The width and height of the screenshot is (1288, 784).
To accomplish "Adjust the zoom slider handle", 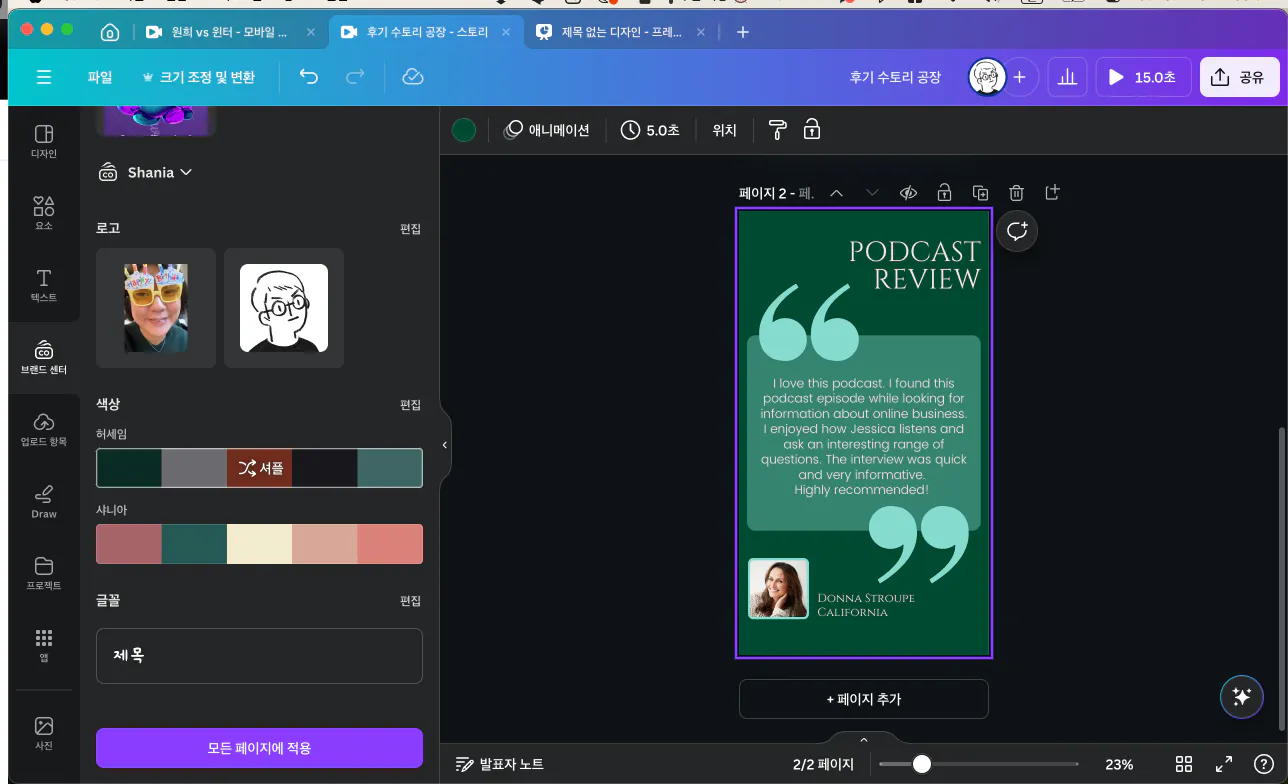I will 922,764.
